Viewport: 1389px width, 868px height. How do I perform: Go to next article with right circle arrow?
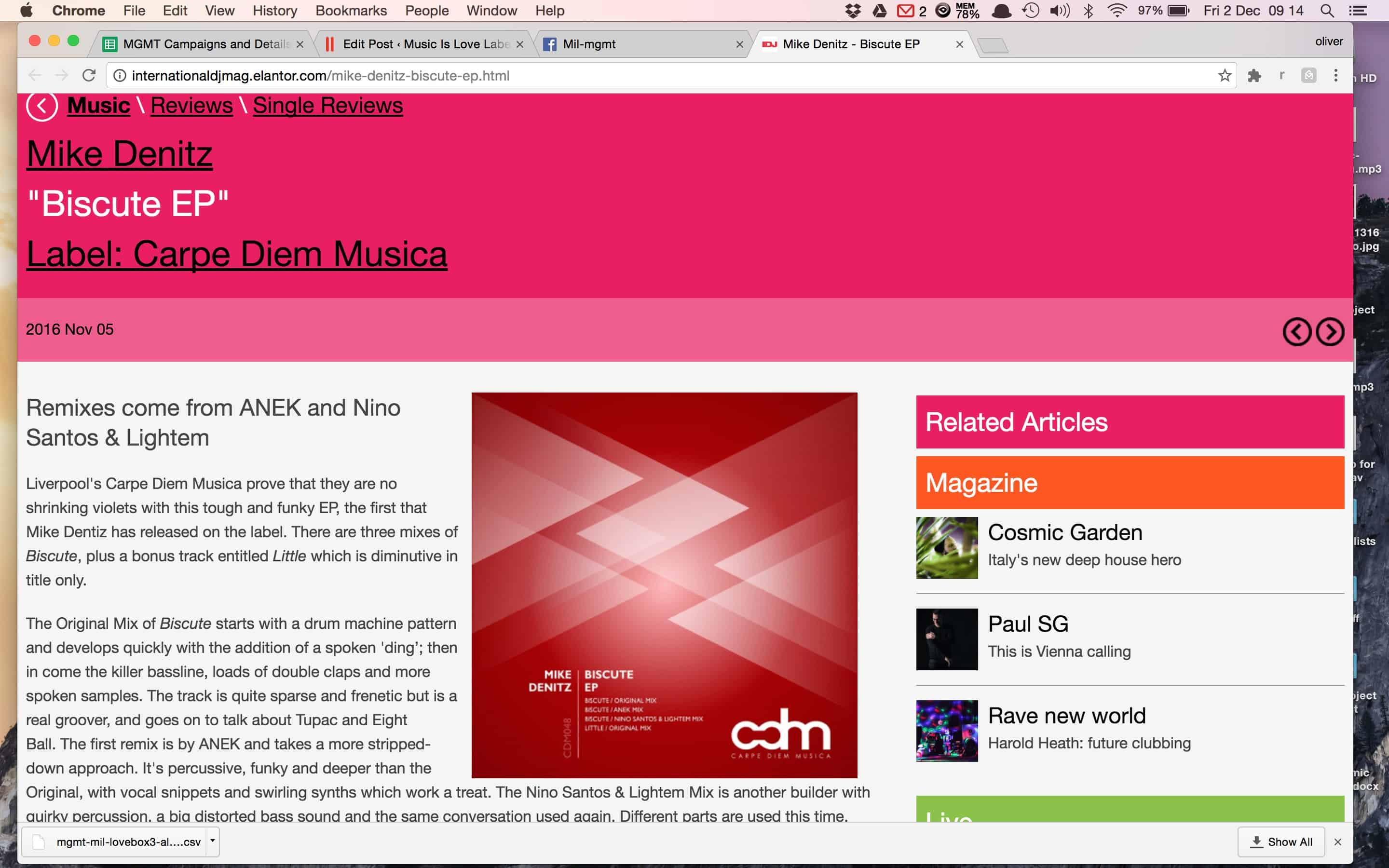[x=1330, y=332]
